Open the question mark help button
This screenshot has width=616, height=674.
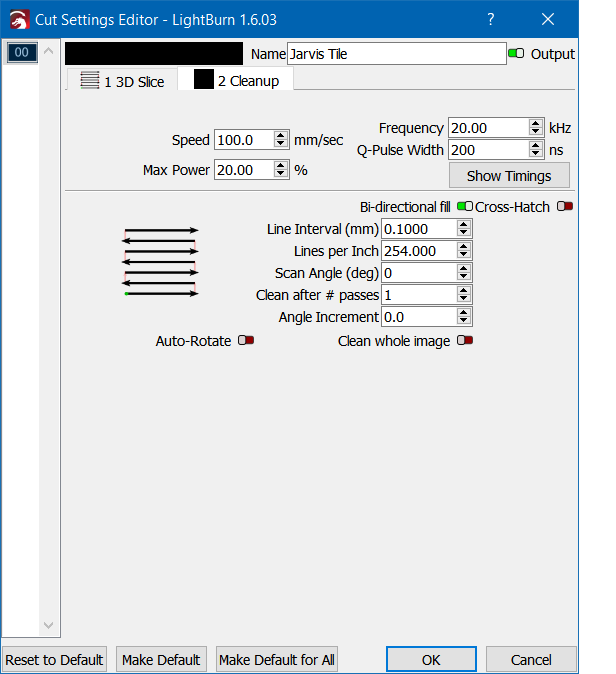pos(490,19)
